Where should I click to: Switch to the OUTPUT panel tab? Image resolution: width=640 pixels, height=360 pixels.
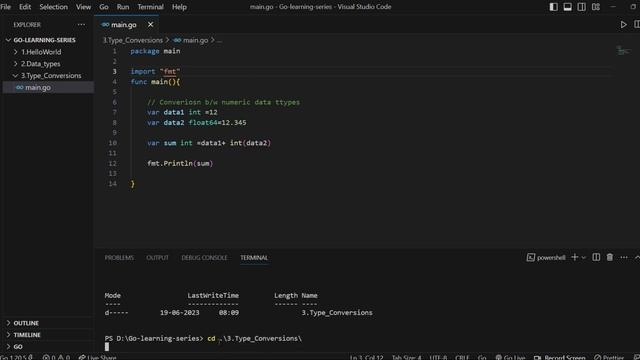[x=157, y=258]
